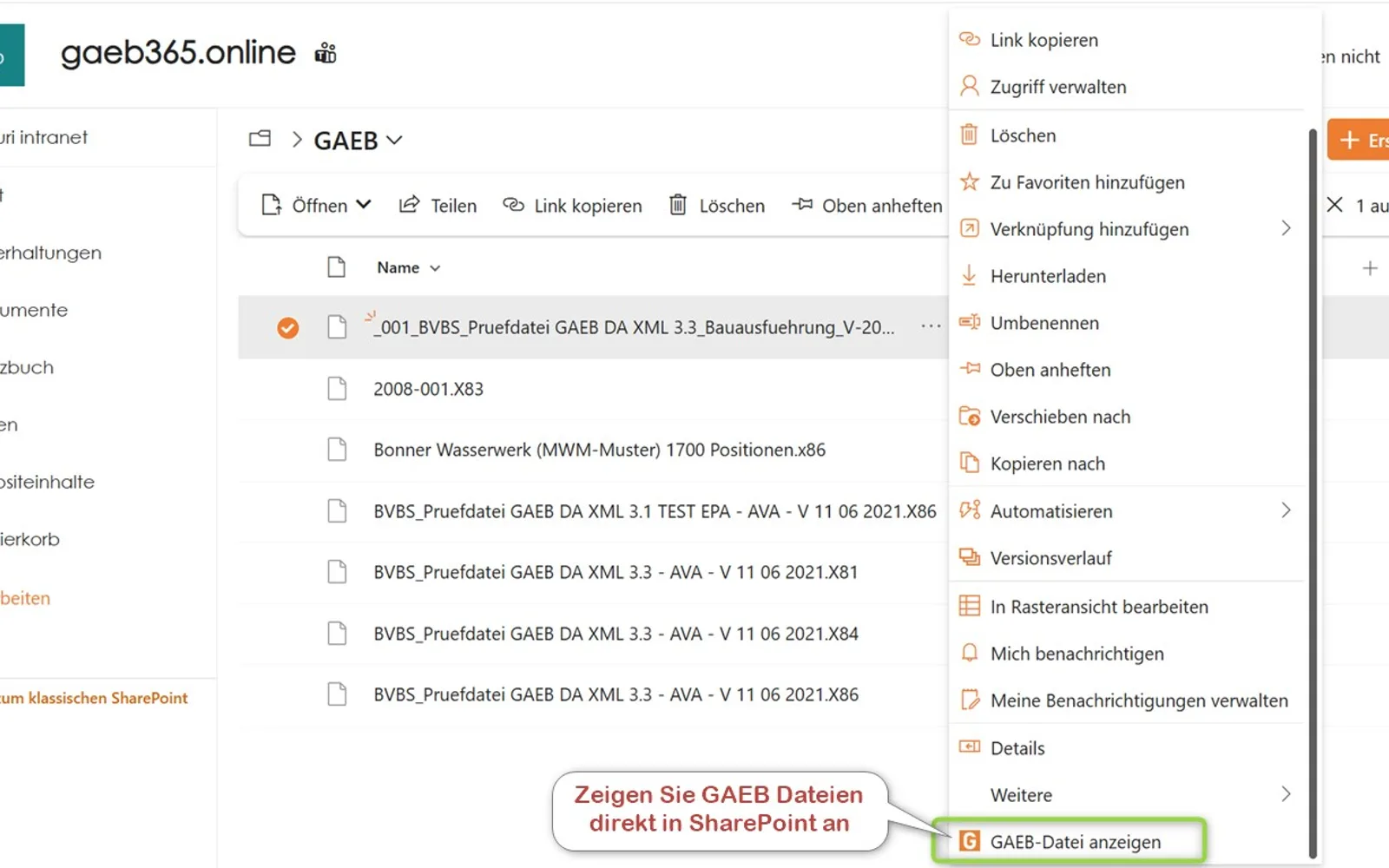Open BVBS_Pruefdatei 3.3 AVA 2021.X81 file
Screen dimensions: 1389x868
pos(616,572)
